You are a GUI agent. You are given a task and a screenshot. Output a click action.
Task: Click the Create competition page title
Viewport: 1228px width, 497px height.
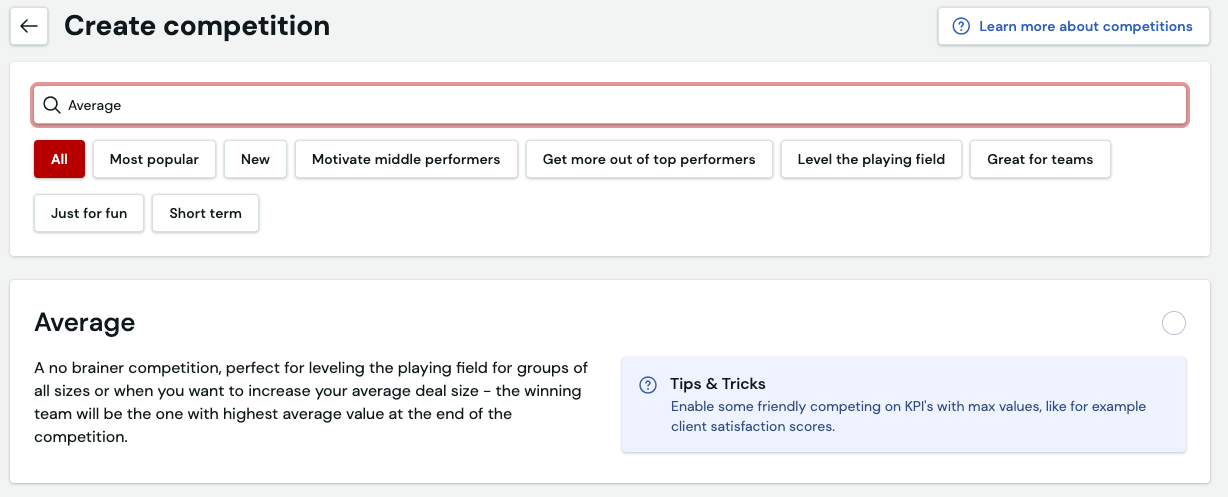coord(197,26)
